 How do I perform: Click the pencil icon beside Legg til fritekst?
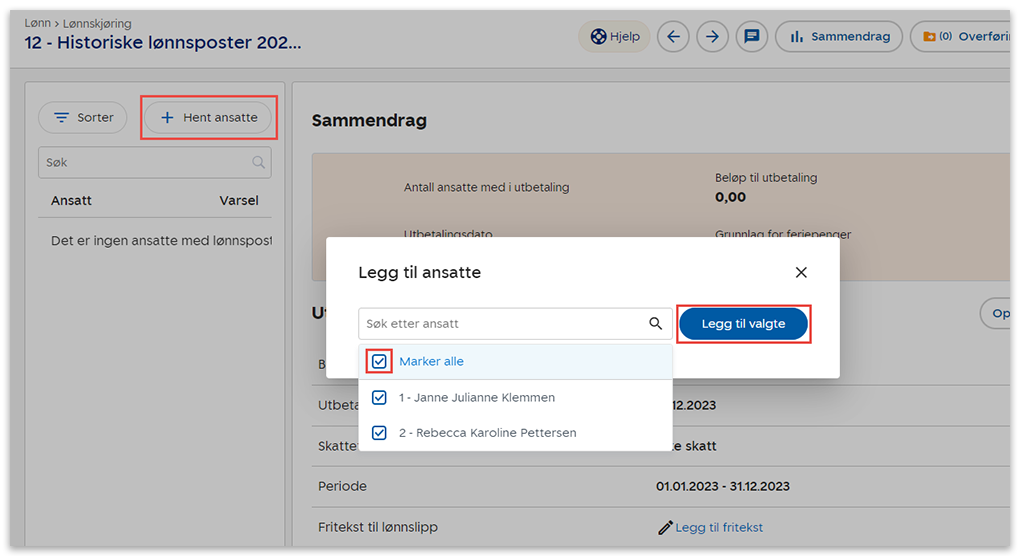(665, 528)
